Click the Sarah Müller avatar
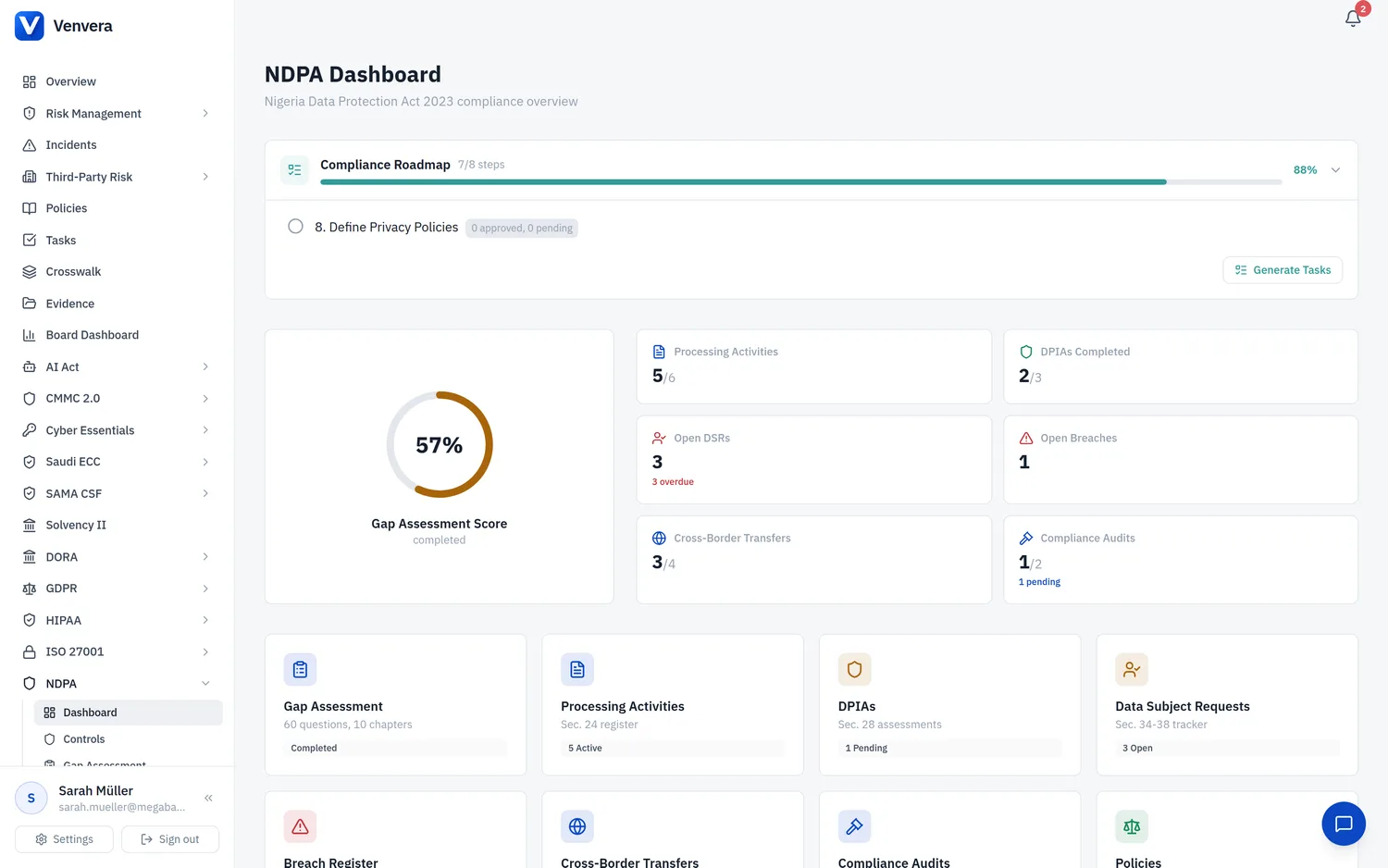This screenshot has height=868, width=1388. [31, 798]
